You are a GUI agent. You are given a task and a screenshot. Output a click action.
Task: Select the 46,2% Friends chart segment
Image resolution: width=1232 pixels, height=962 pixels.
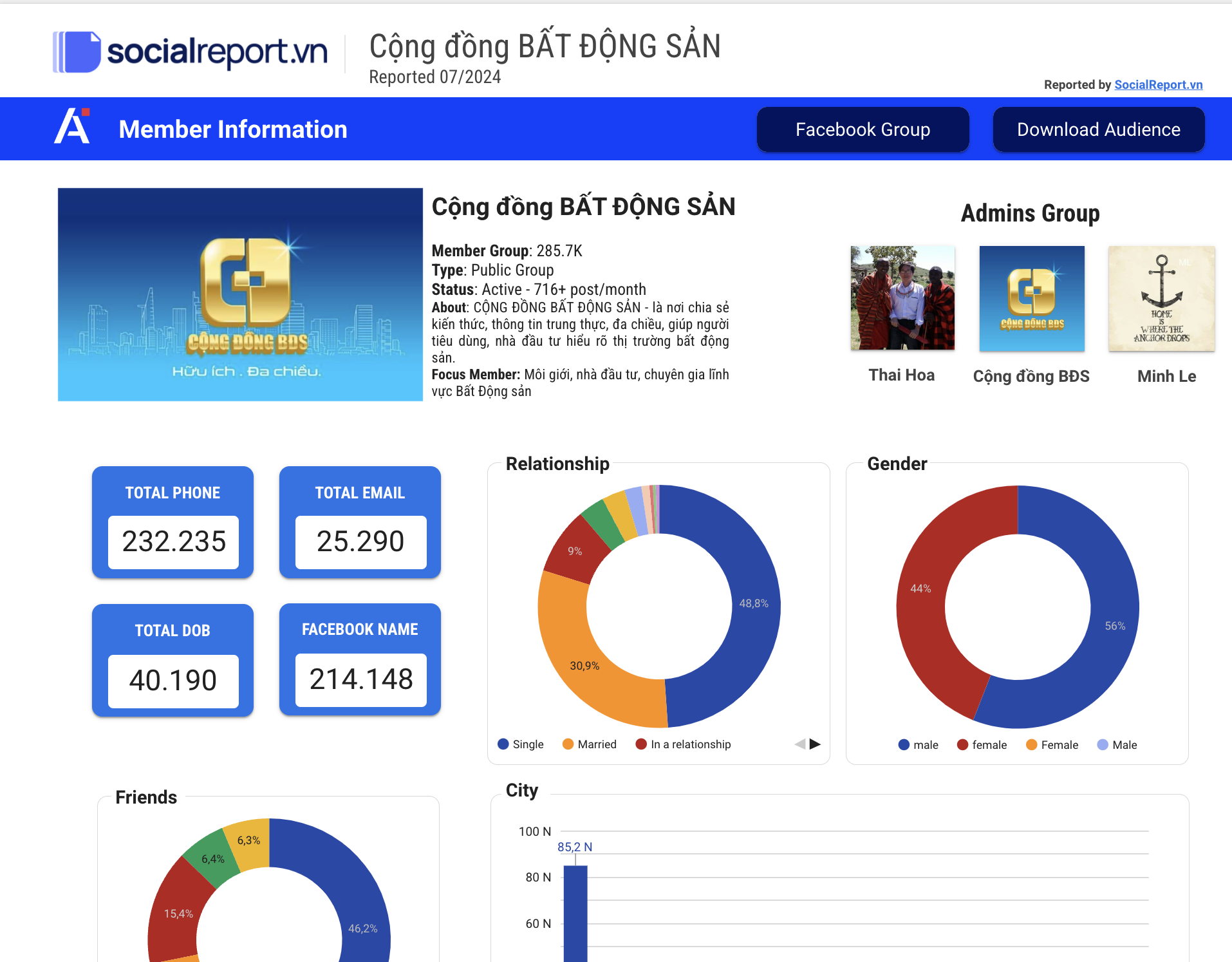362,928
